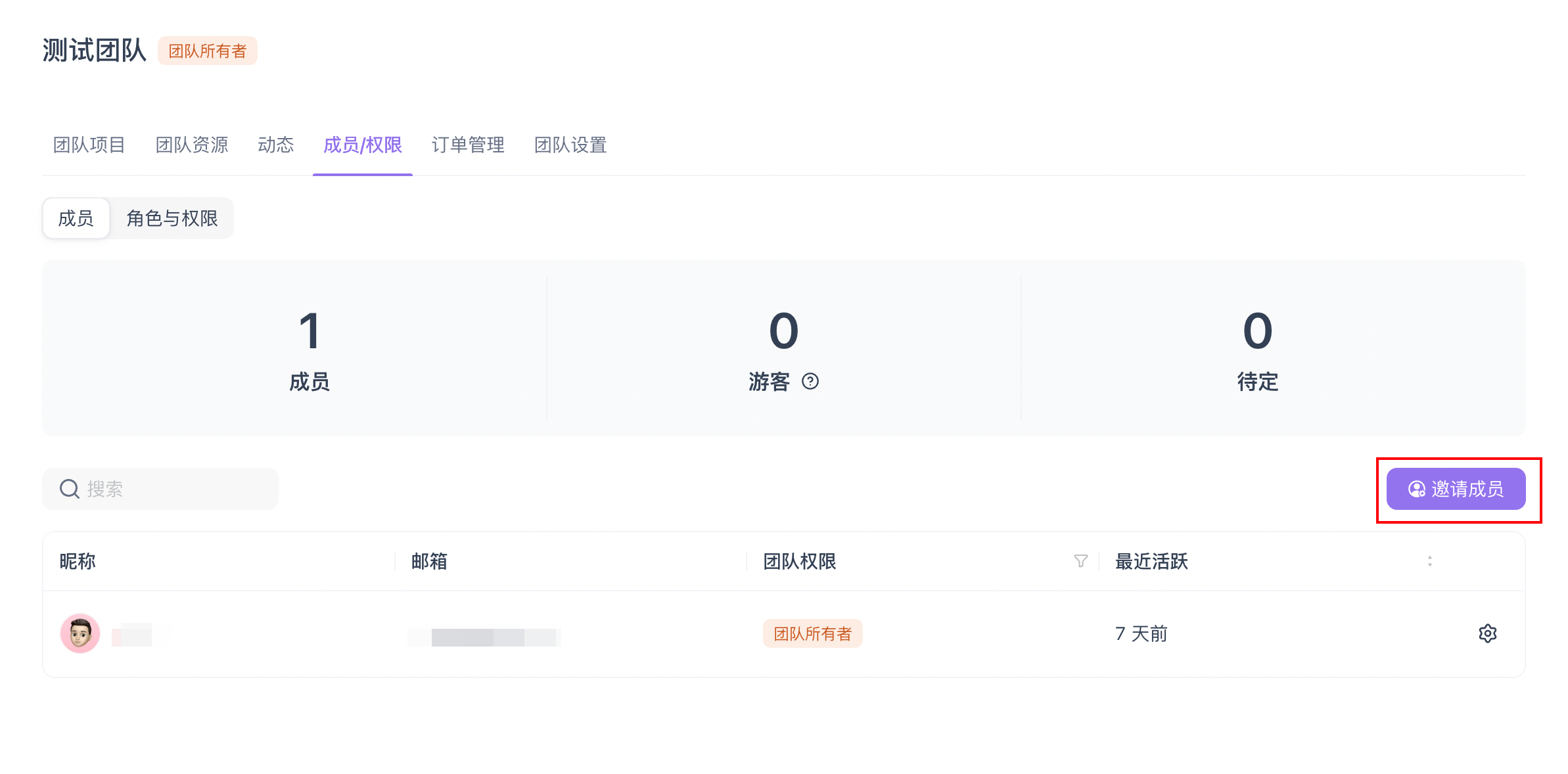Screen dimensions: 1568x774
Task: Click the search magnifier icon
Action: click(x=70, y=488)
